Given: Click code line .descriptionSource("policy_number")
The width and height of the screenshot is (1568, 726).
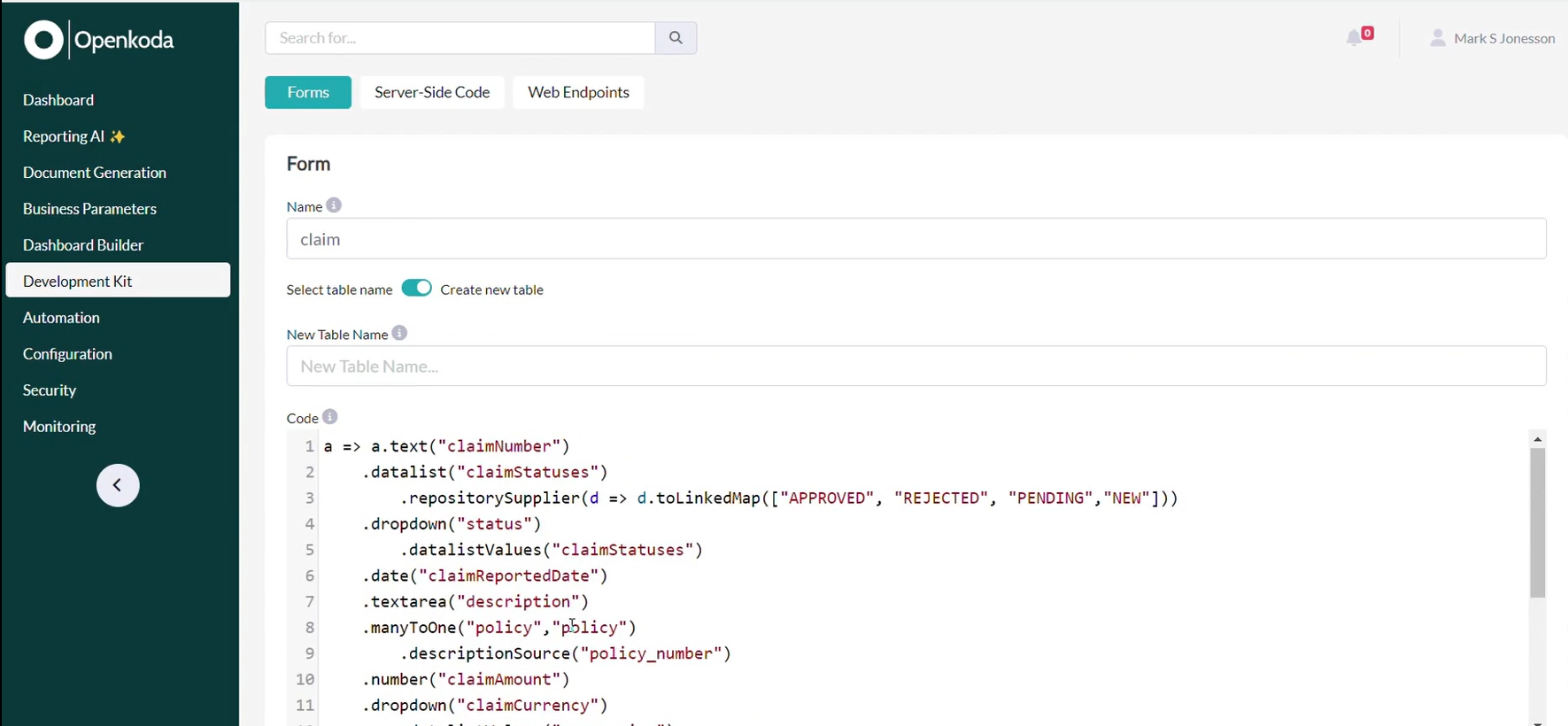Looking at the screenshot, I should tap(566, 653).
